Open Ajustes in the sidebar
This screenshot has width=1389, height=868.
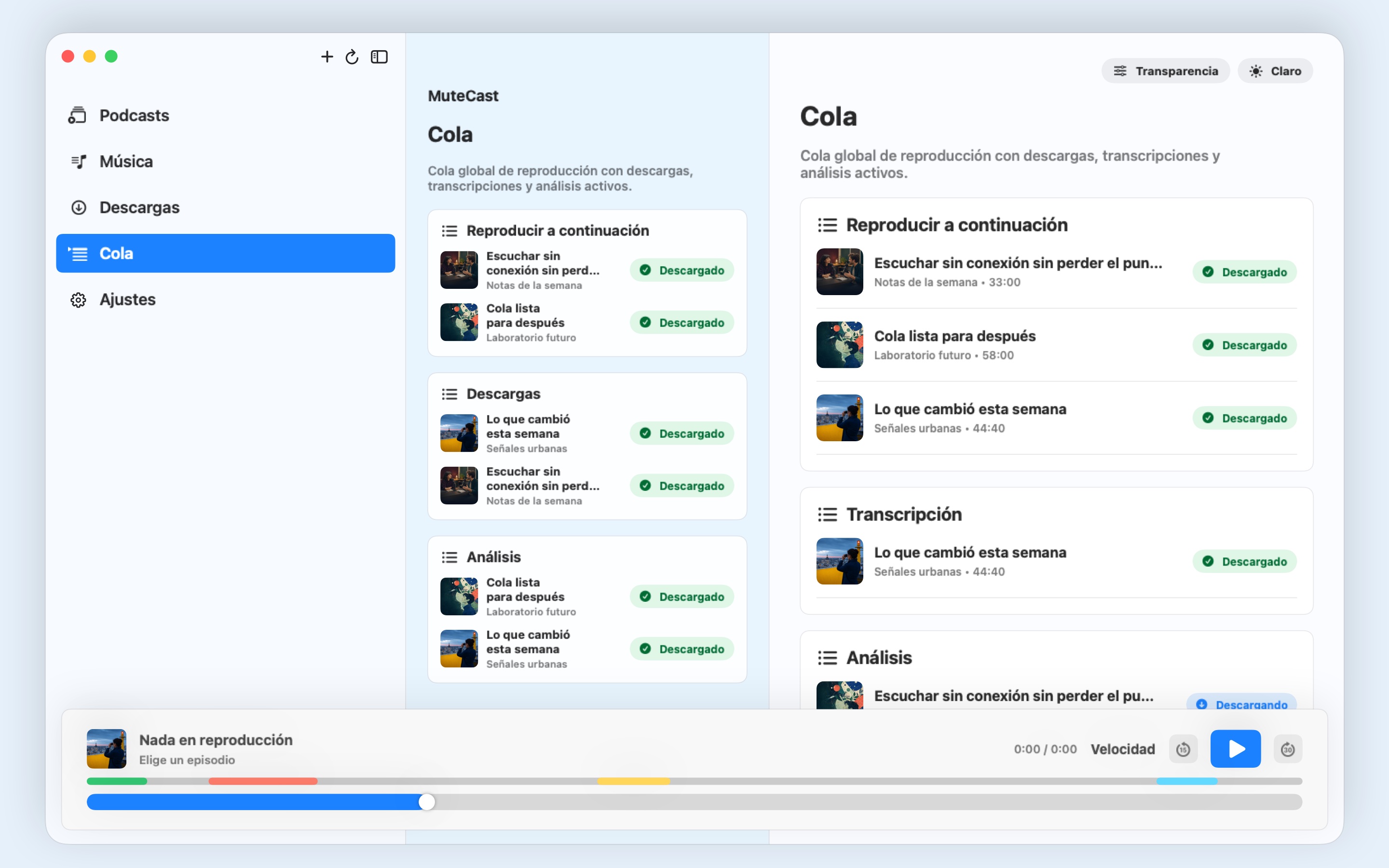tap(226, 299)
